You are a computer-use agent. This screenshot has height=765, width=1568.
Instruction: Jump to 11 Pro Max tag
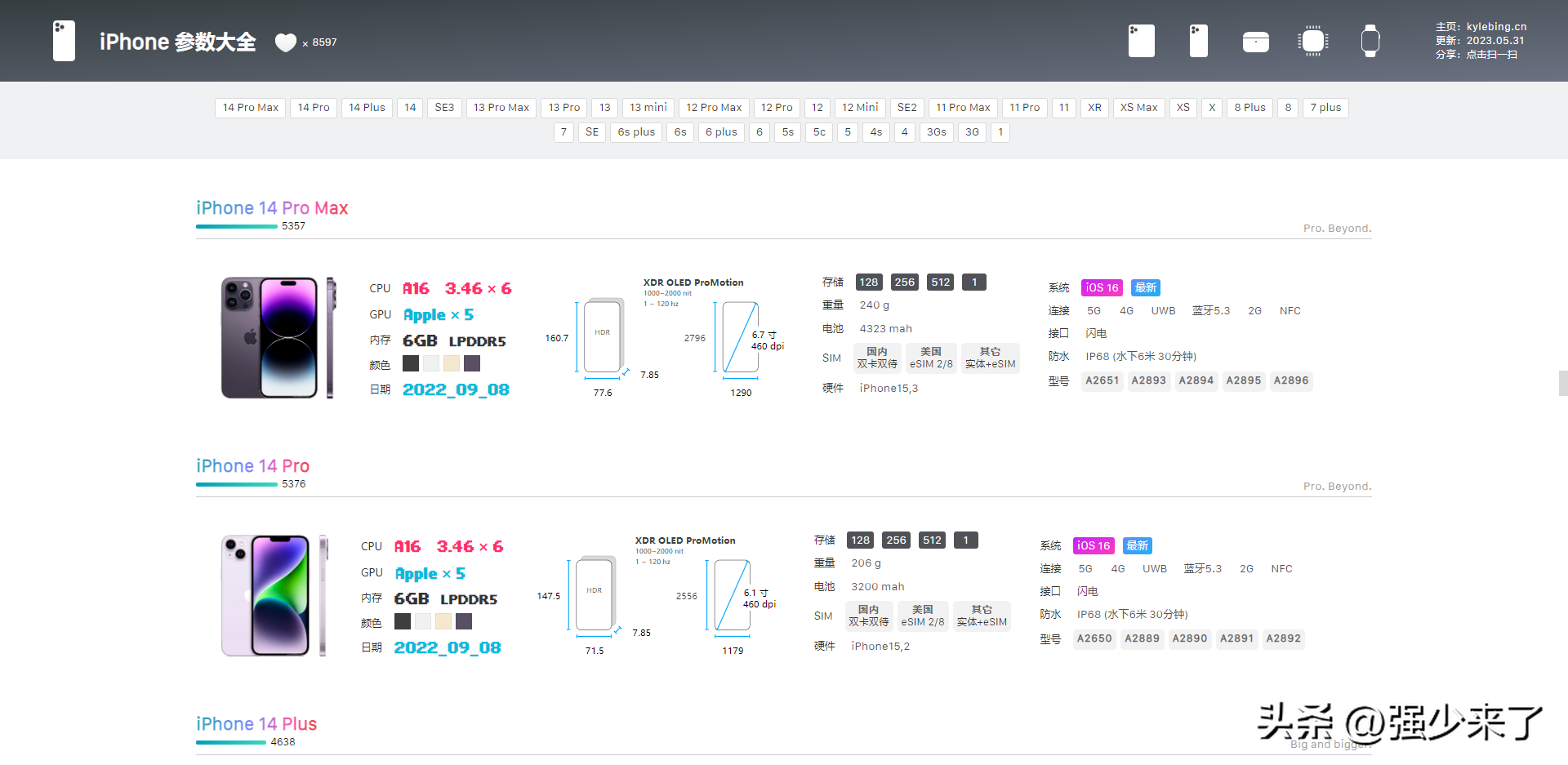963,108
